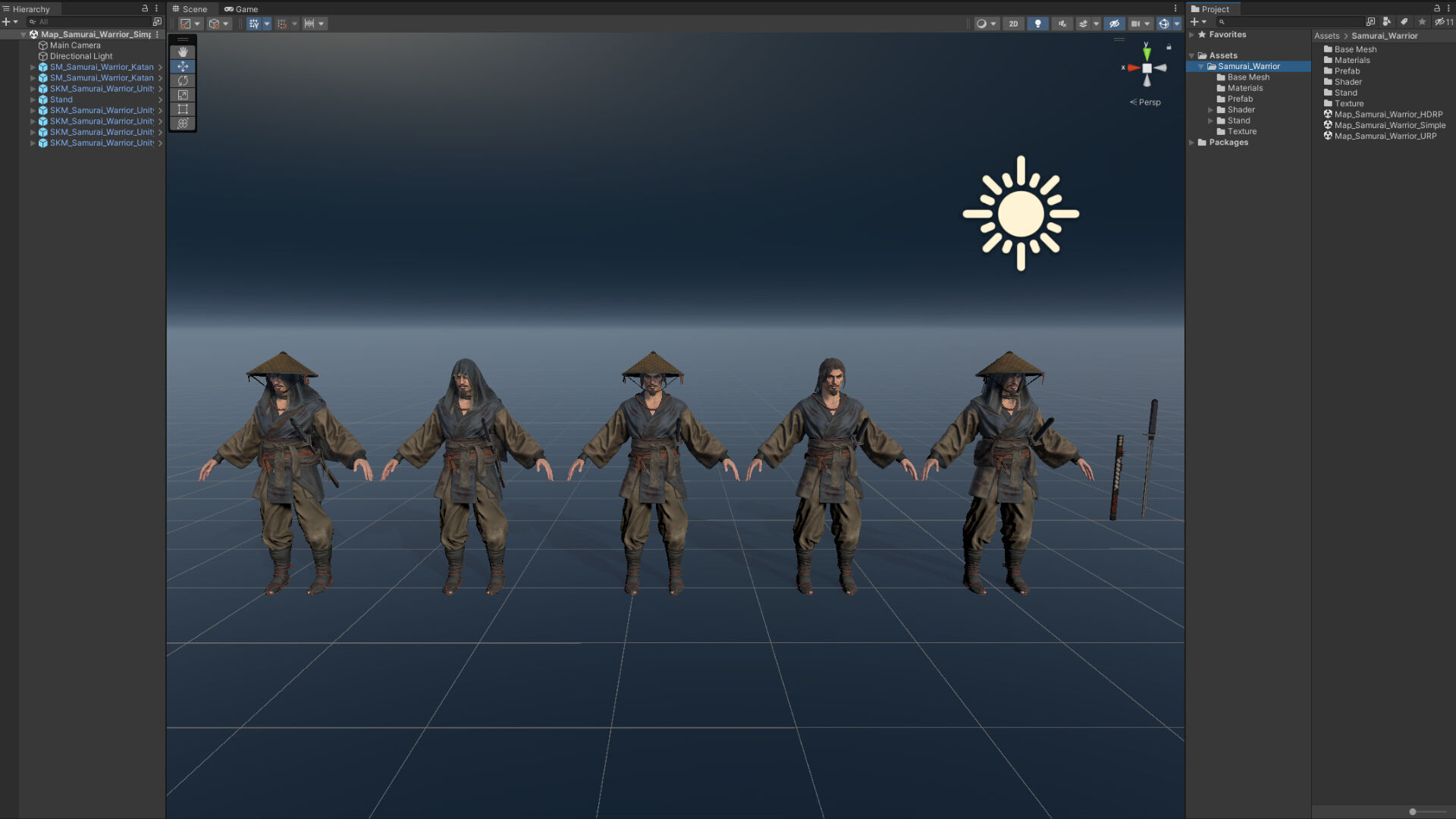This screenshot has width=1456, height=819.
Task: Select the Scale tool
Action: (183, 95)
